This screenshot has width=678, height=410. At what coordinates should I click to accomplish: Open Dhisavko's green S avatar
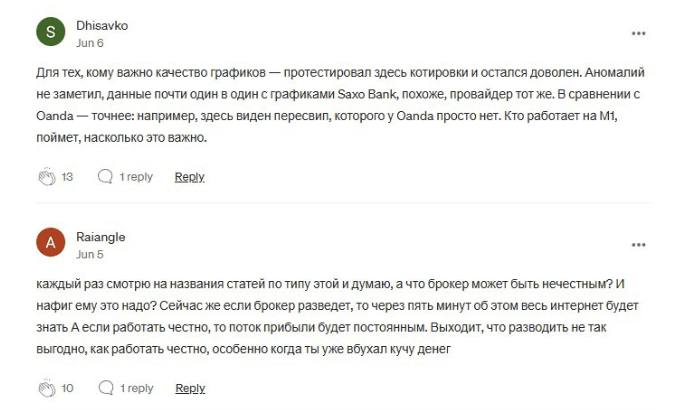50,33
